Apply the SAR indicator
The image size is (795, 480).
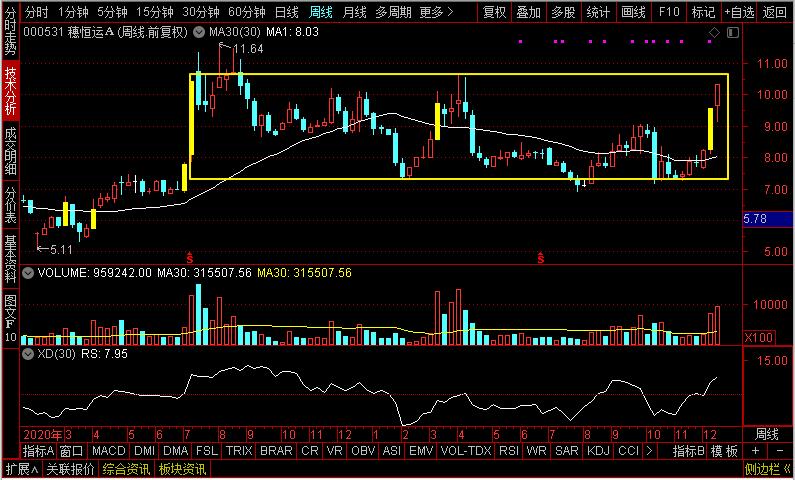566,451
